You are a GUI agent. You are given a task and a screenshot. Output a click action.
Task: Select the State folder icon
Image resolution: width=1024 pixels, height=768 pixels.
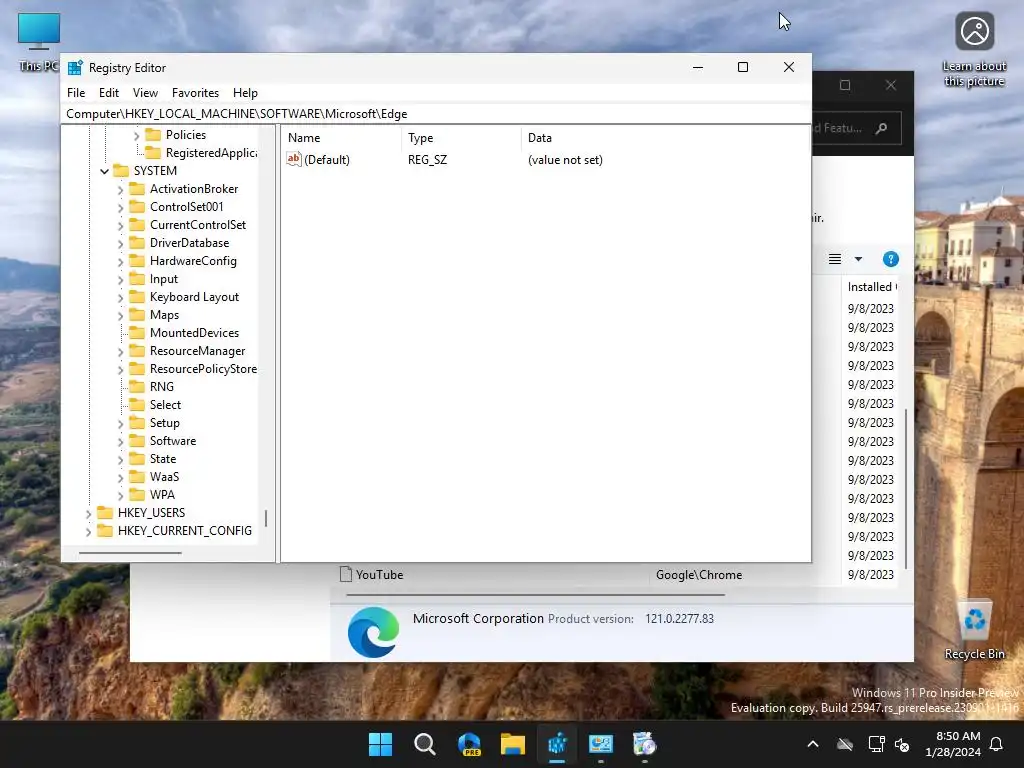click(x=137, y=458)
